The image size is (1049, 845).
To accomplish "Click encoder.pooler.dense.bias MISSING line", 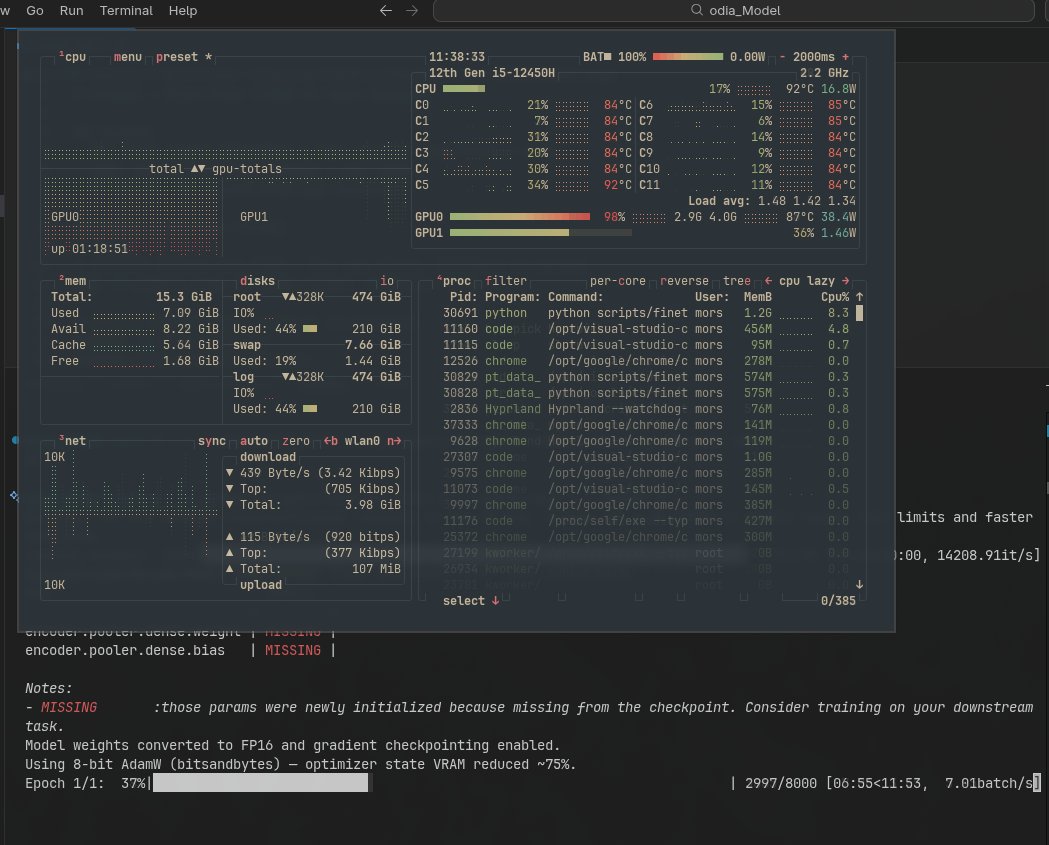I will tap(180, 650).
